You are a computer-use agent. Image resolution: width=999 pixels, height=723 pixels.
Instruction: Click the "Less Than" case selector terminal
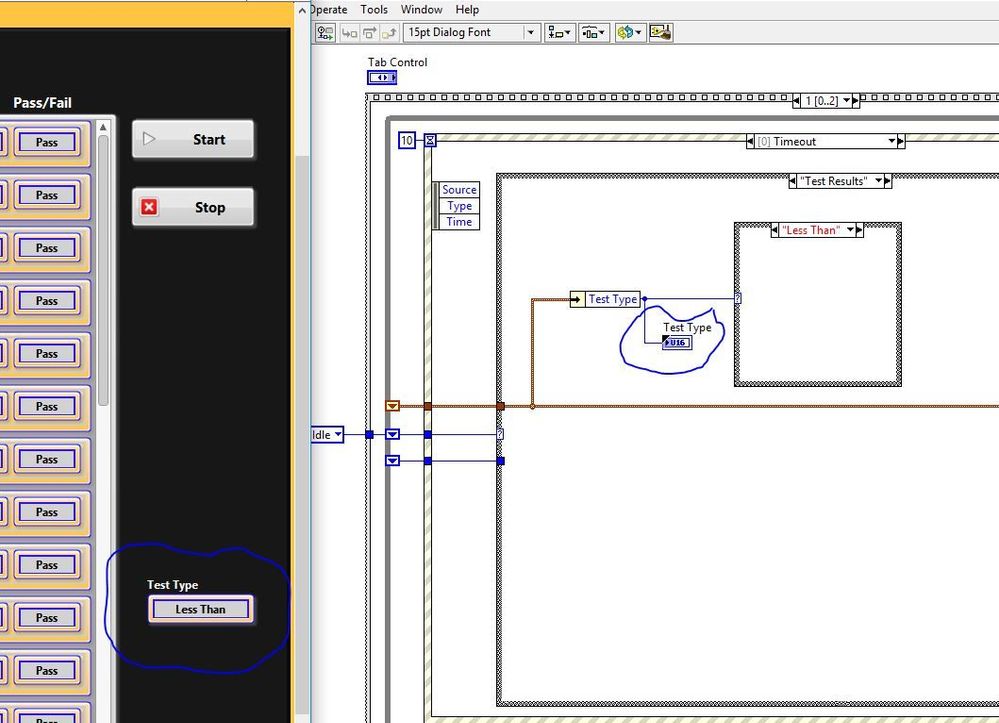point(738,298)
